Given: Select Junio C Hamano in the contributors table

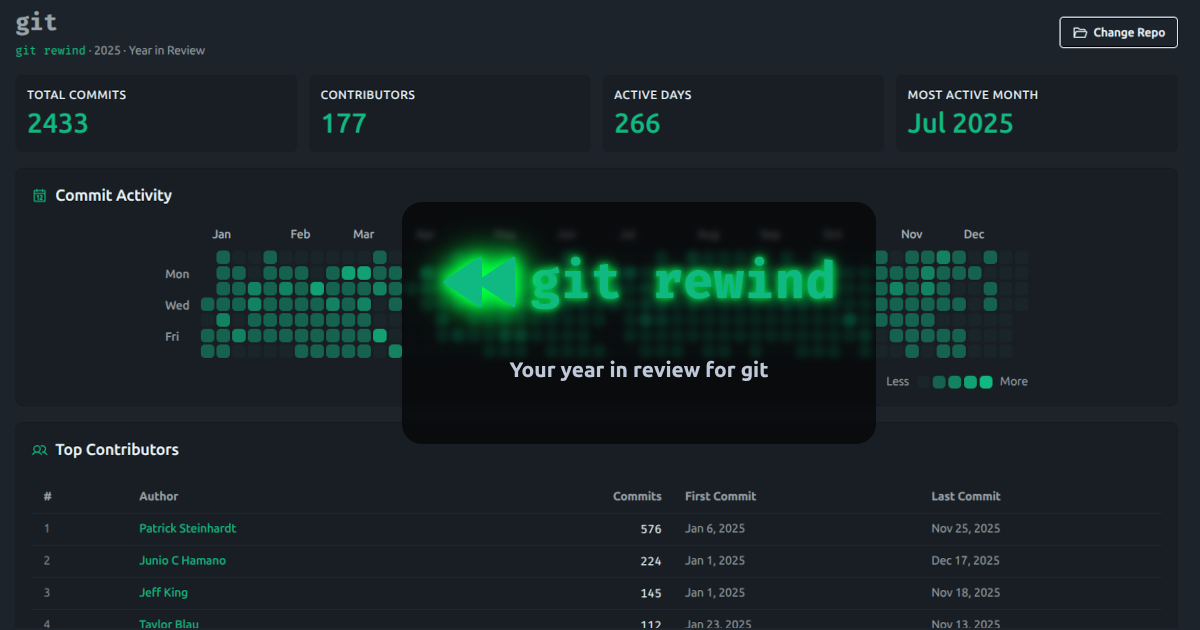Looking at the screenshot, I should click(182, 560).
